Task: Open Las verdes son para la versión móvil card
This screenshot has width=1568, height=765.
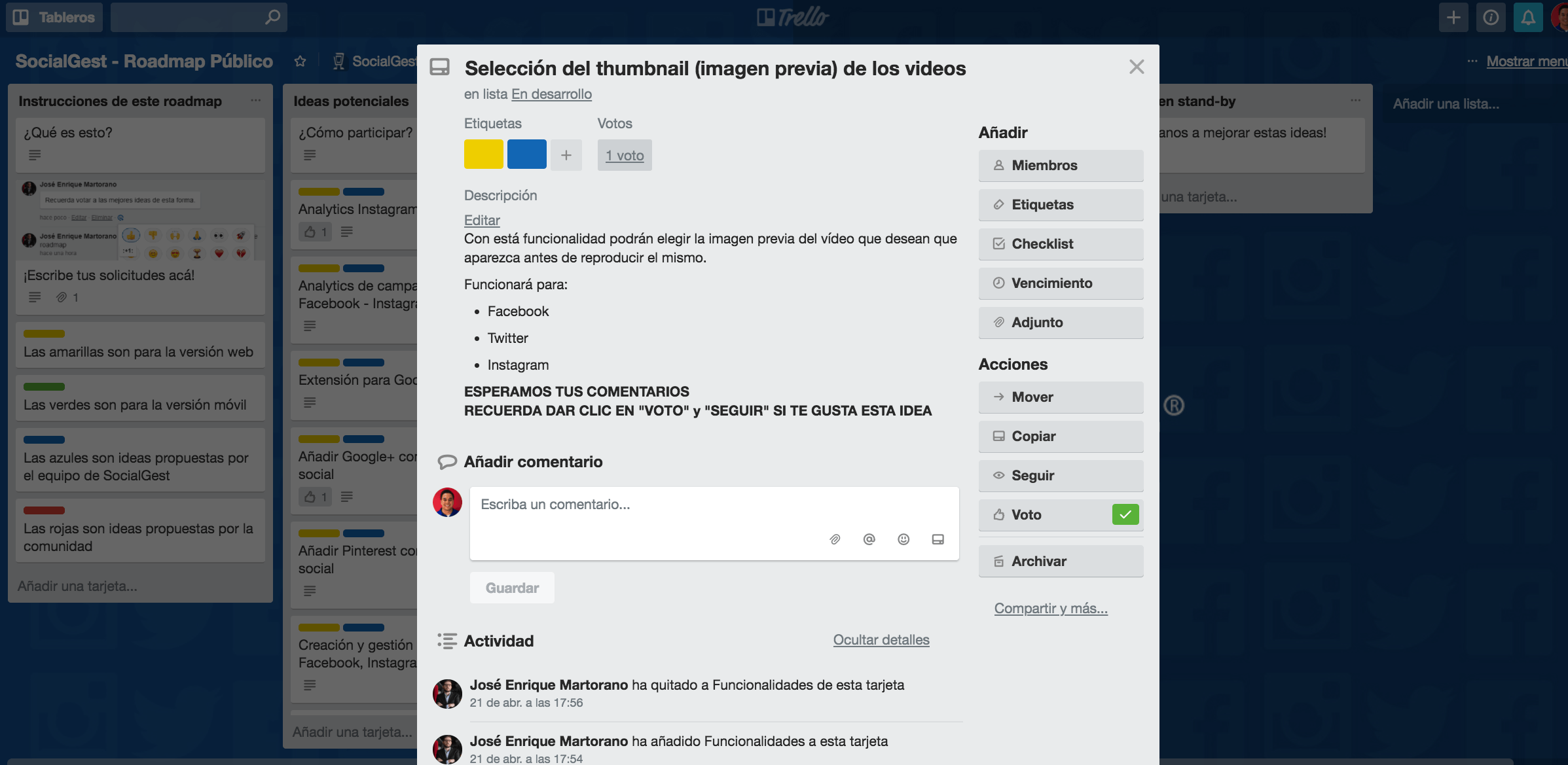Action: point(140,398)
